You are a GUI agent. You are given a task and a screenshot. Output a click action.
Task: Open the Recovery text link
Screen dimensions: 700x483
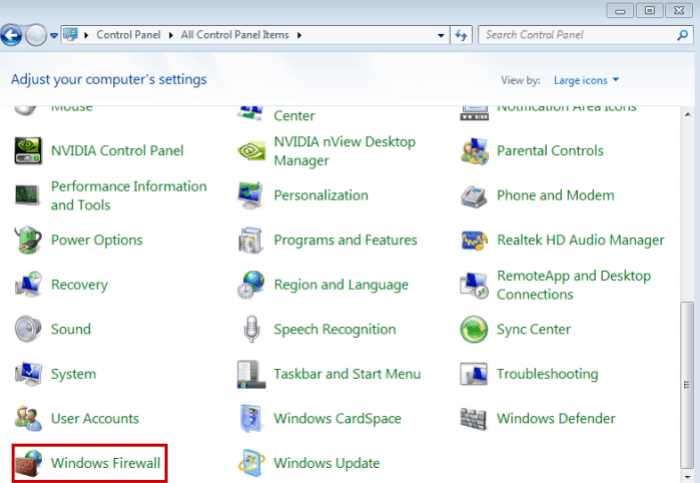[x=79, y=284]
